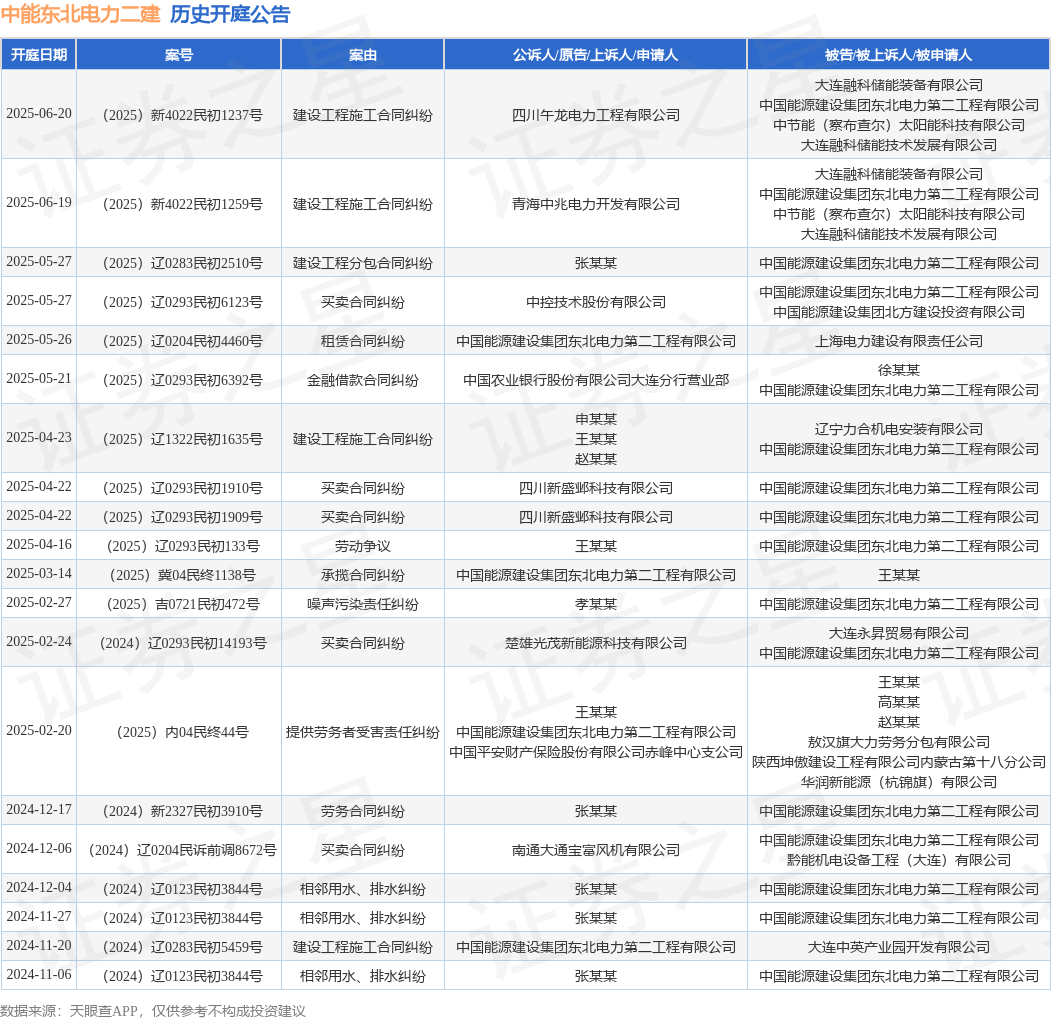
Task: Click defendant 大连永昇贸易有限公司
Action: click(898, 633)
